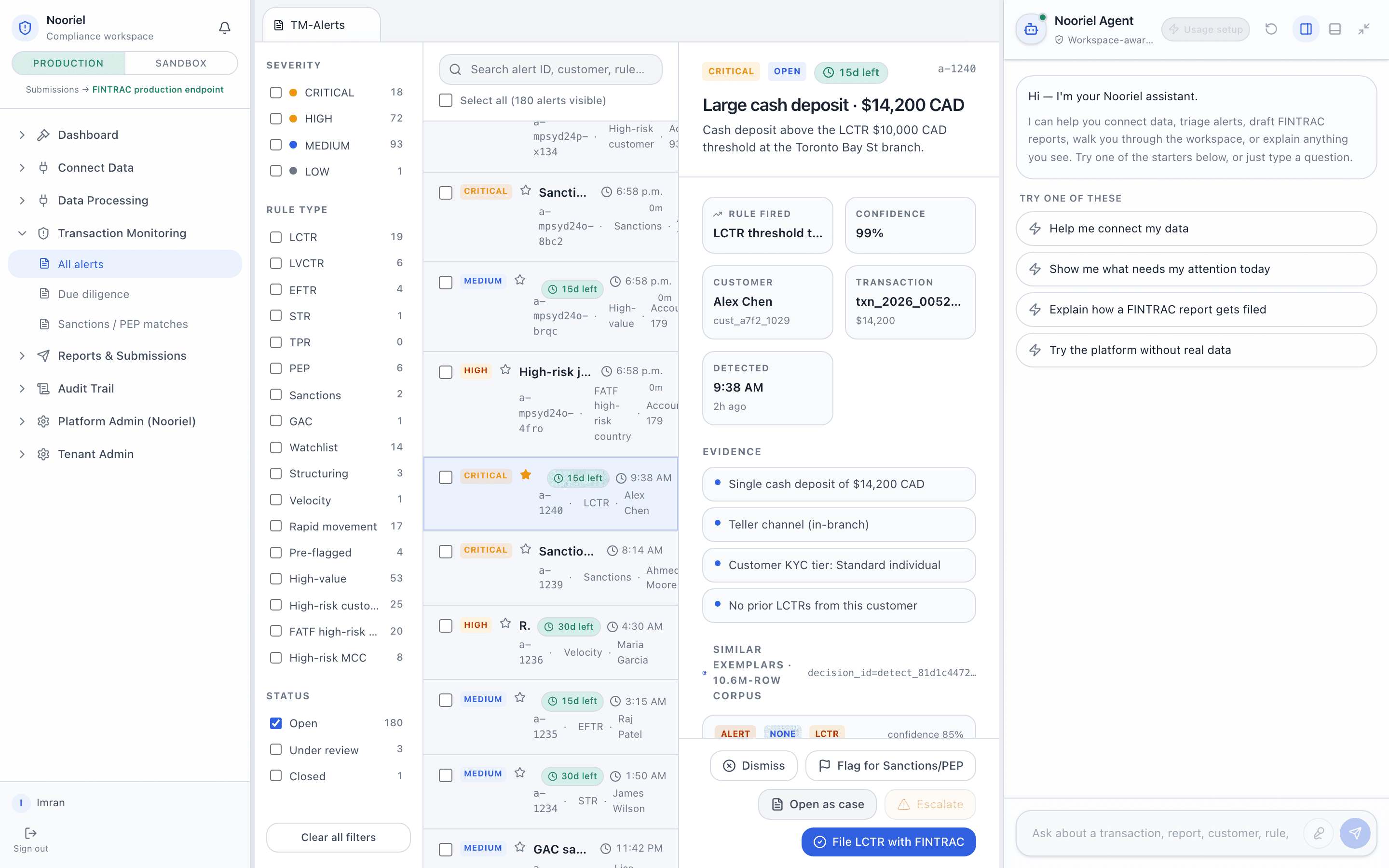Focus the alert search field
This screenshot has width=1389, height=868.
click(550, 69)
